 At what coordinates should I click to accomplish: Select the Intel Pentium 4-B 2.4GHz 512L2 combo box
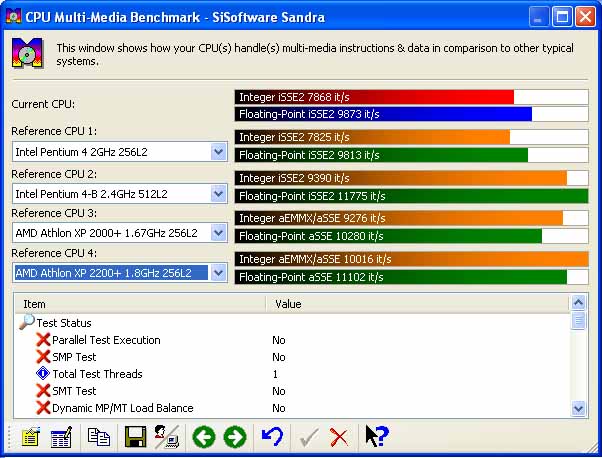coord(120,194)
